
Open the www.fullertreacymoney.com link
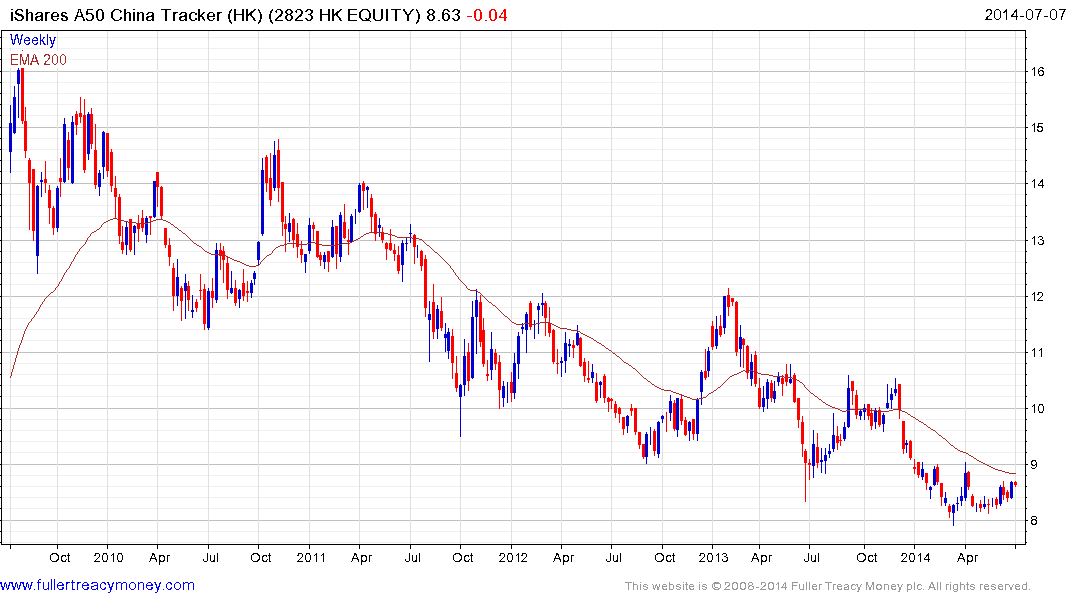(97, 585)
